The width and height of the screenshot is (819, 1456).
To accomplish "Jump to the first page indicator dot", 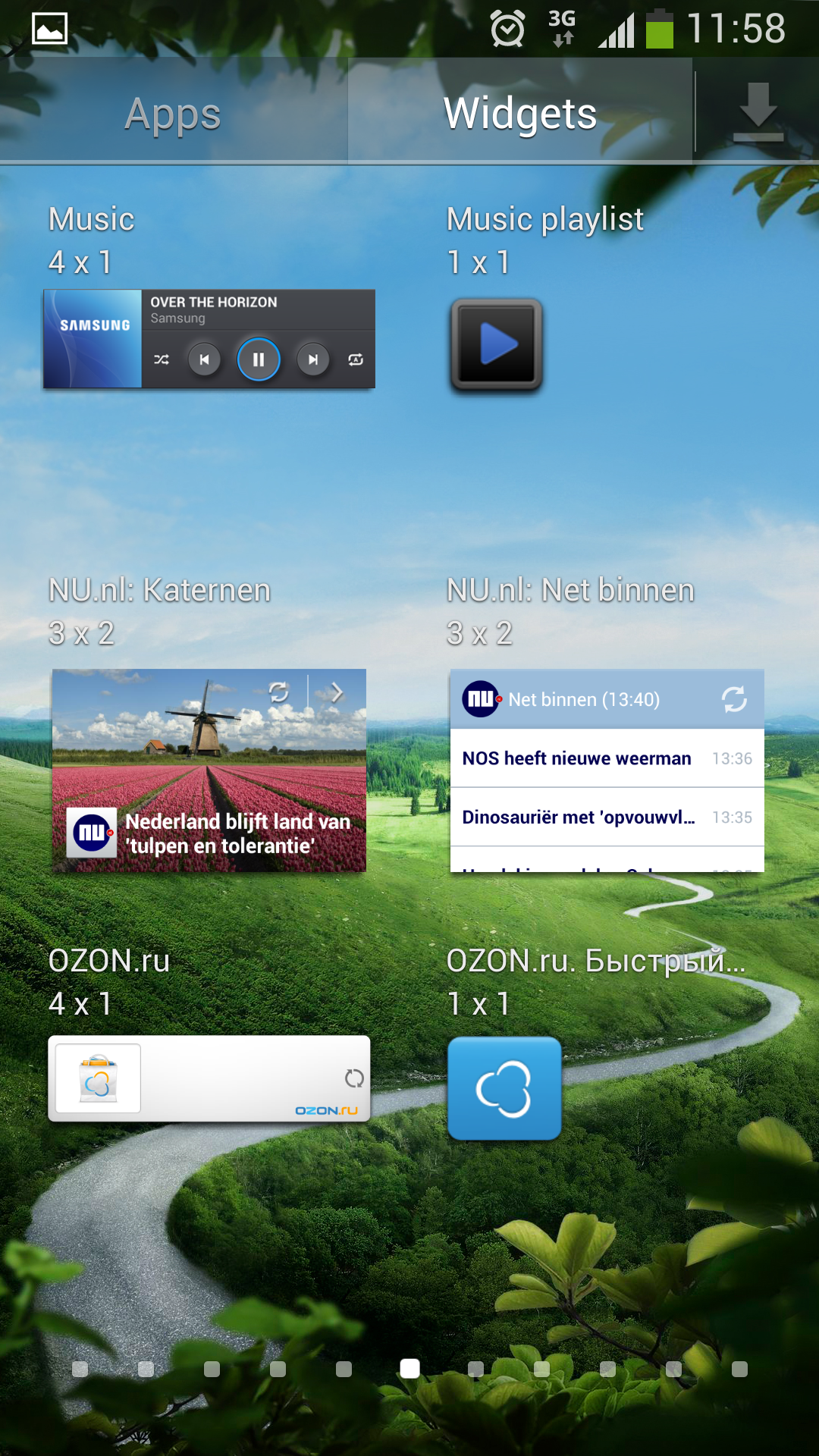I will click(x=80, y=1369).
